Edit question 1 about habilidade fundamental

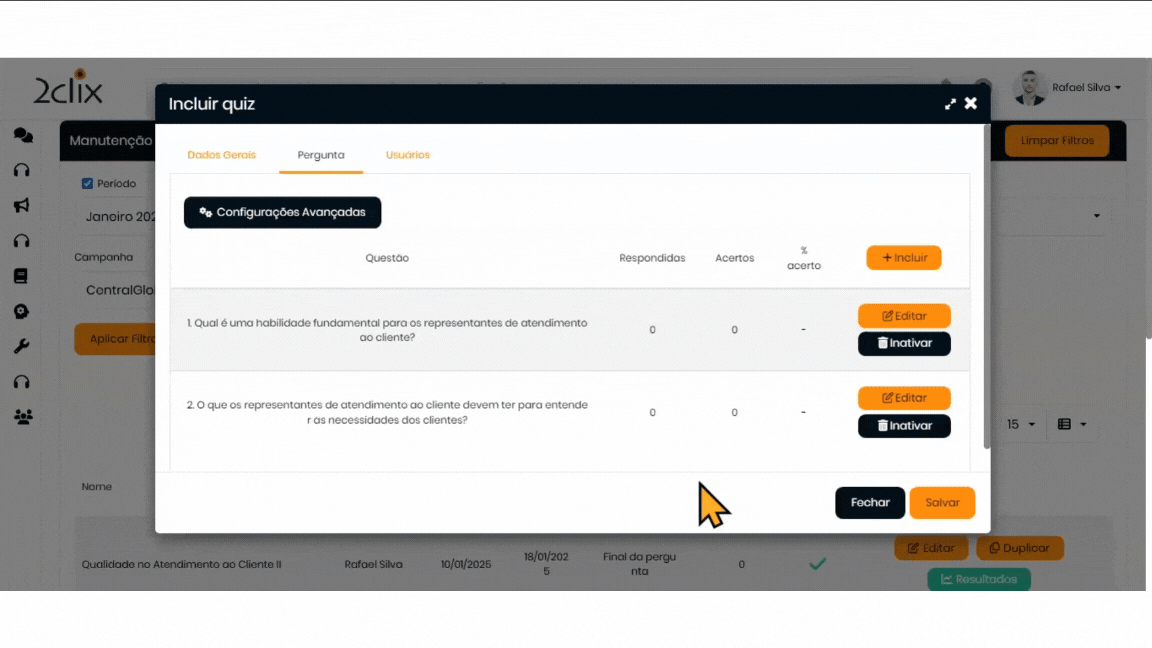904,316
